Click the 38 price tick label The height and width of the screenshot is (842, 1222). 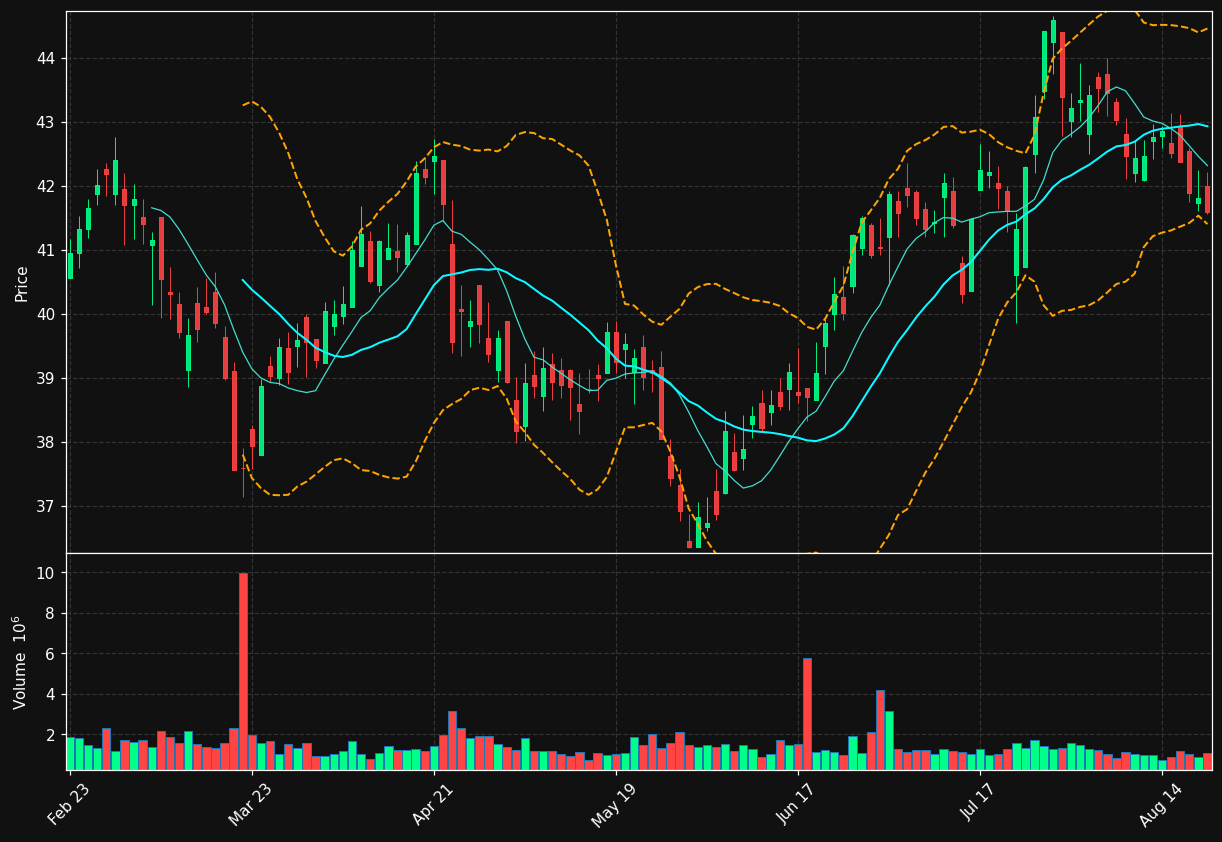coord(47,443)
